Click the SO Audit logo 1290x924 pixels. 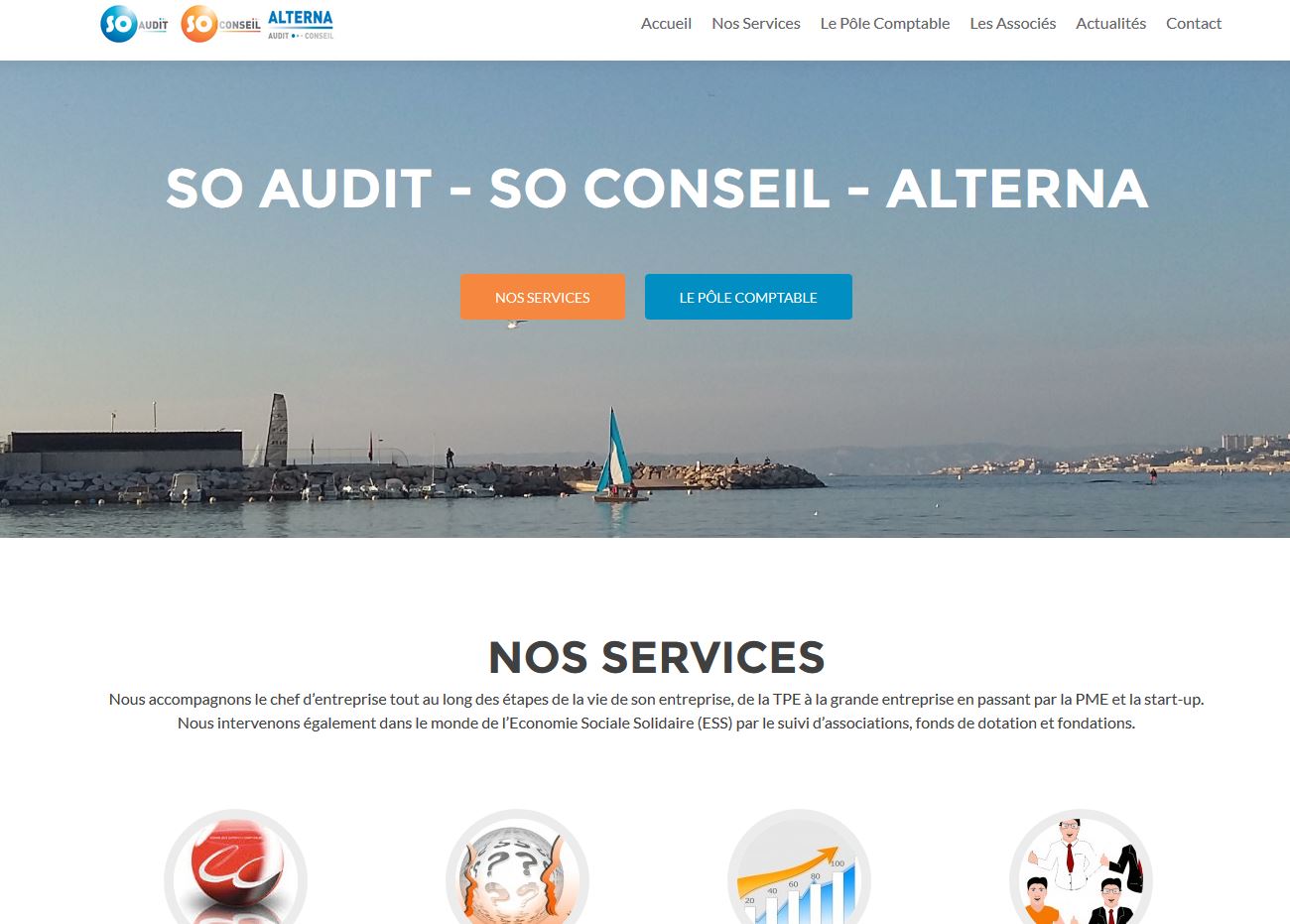pyautogui.click(x=134, y=24)
